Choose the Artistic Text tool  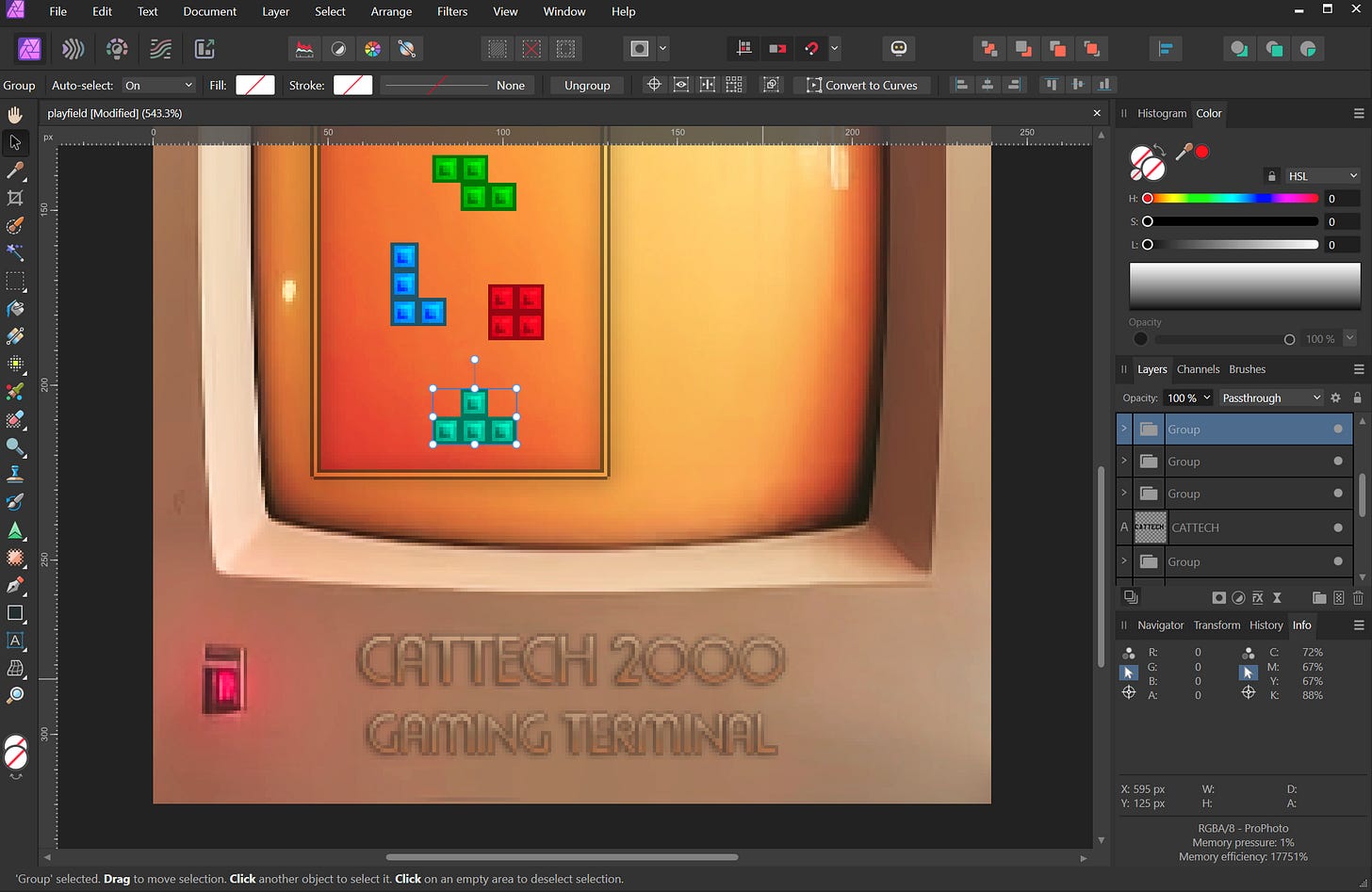15,641
